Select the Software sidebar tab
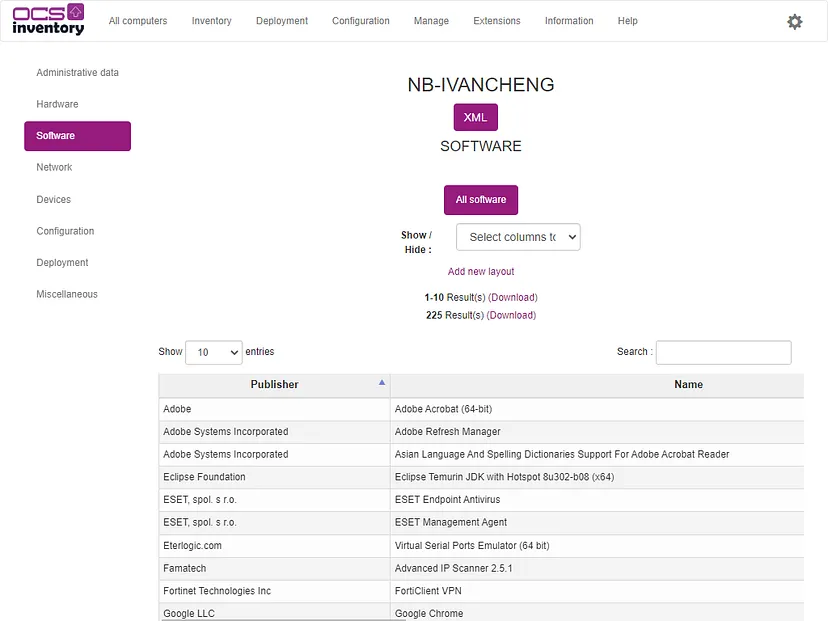The image size is (828, 621). (77, 136)
